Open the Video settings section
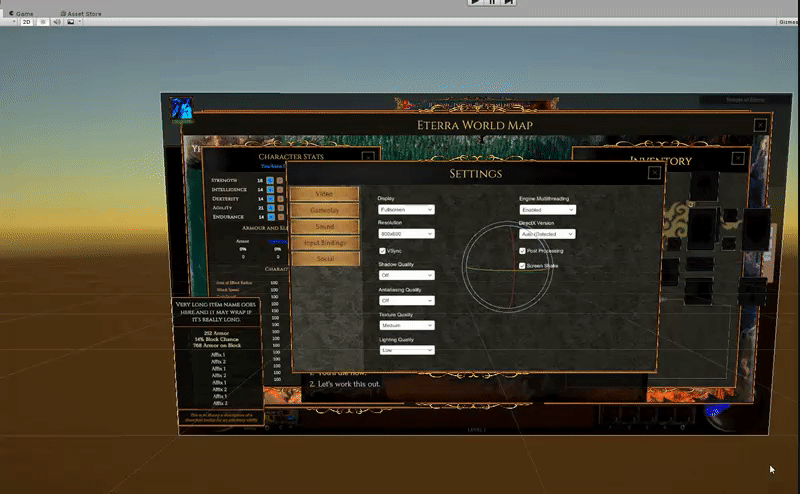 point(324,194)
